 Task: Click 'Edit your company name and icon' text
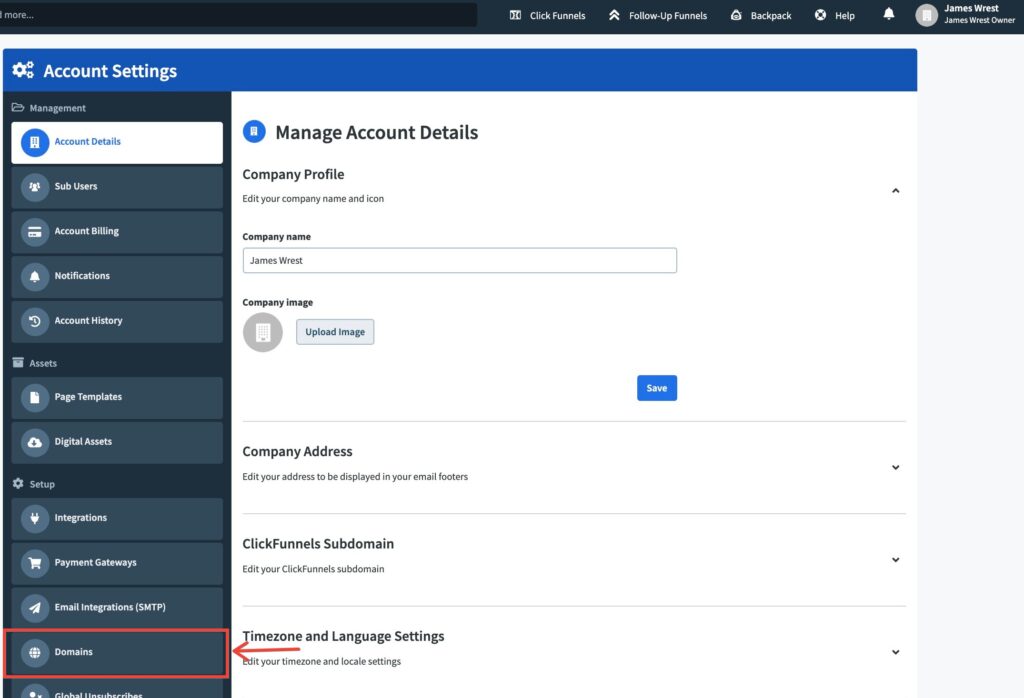(x=313, y=198)
